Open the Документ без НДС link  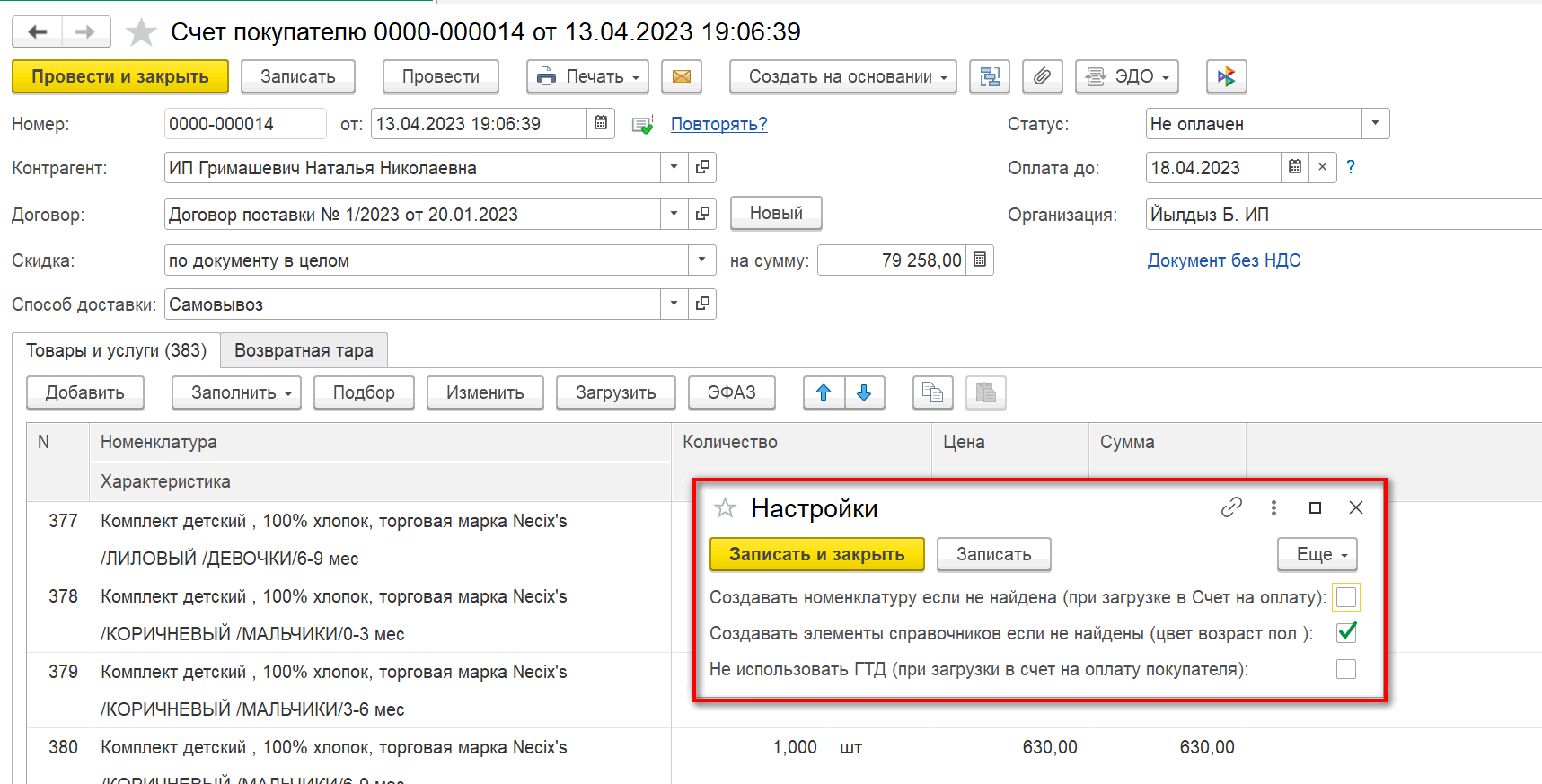click(1223, 260)
